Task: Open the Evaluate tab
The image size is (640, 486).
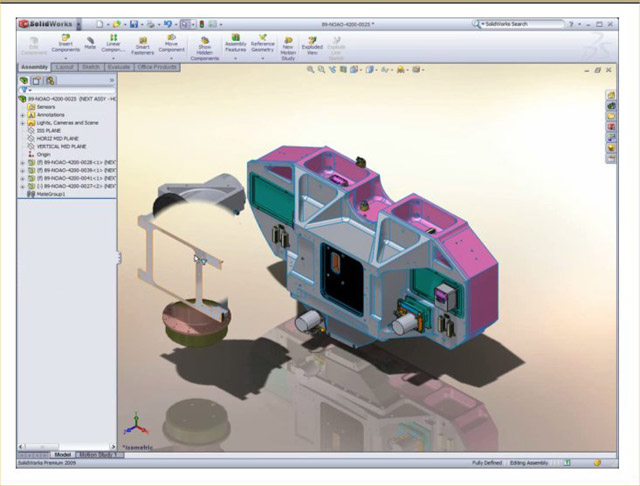Action: [x=119, y=67]
